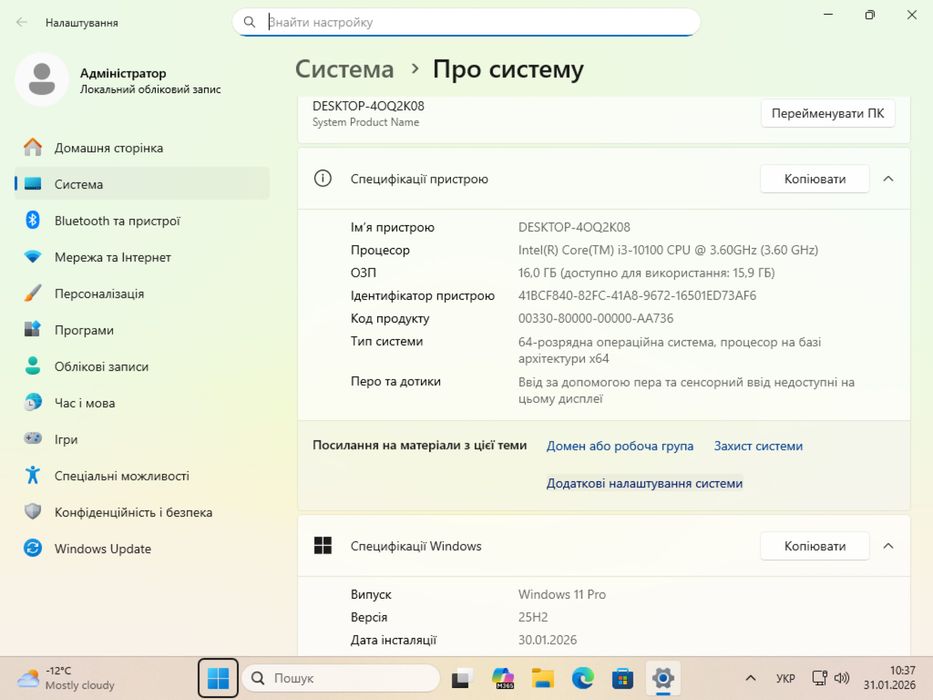
Task: Open Додаткові налаштування системи link
Action: 644,483
